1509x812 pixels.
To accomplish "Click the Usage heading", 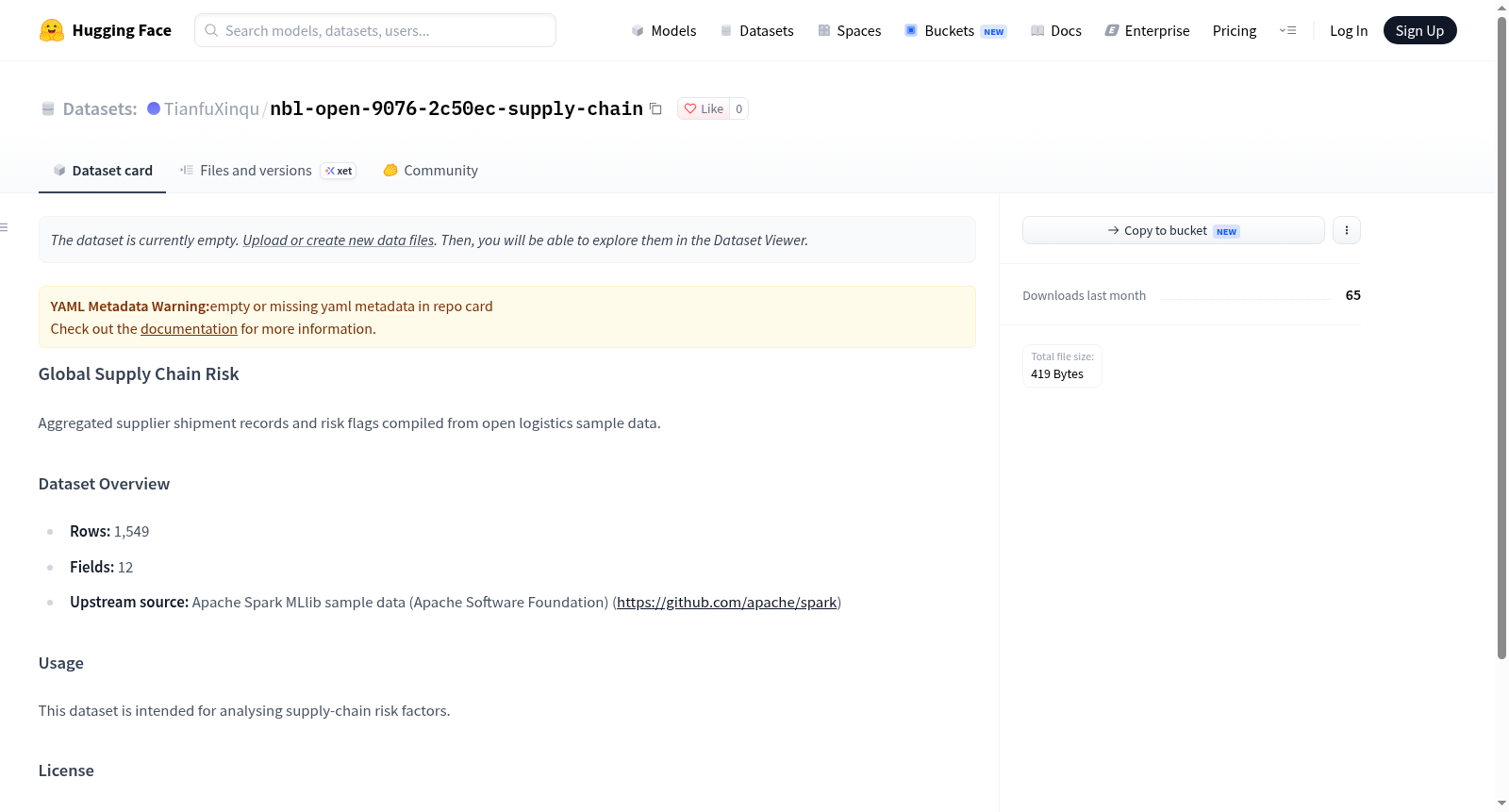I will click(x=61, y=663).
